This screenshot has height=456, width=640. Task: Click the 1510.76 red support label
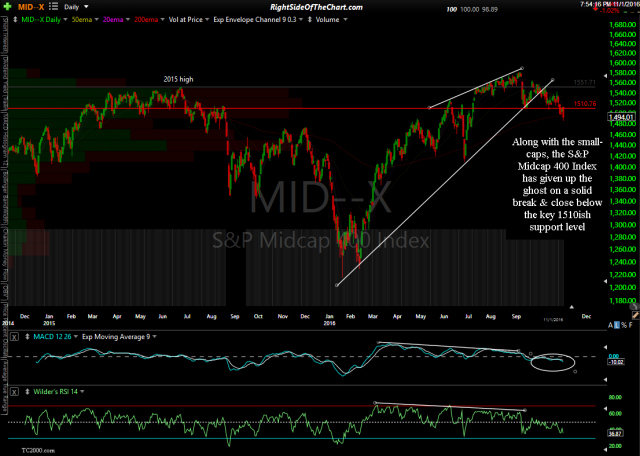click(584, 104)
